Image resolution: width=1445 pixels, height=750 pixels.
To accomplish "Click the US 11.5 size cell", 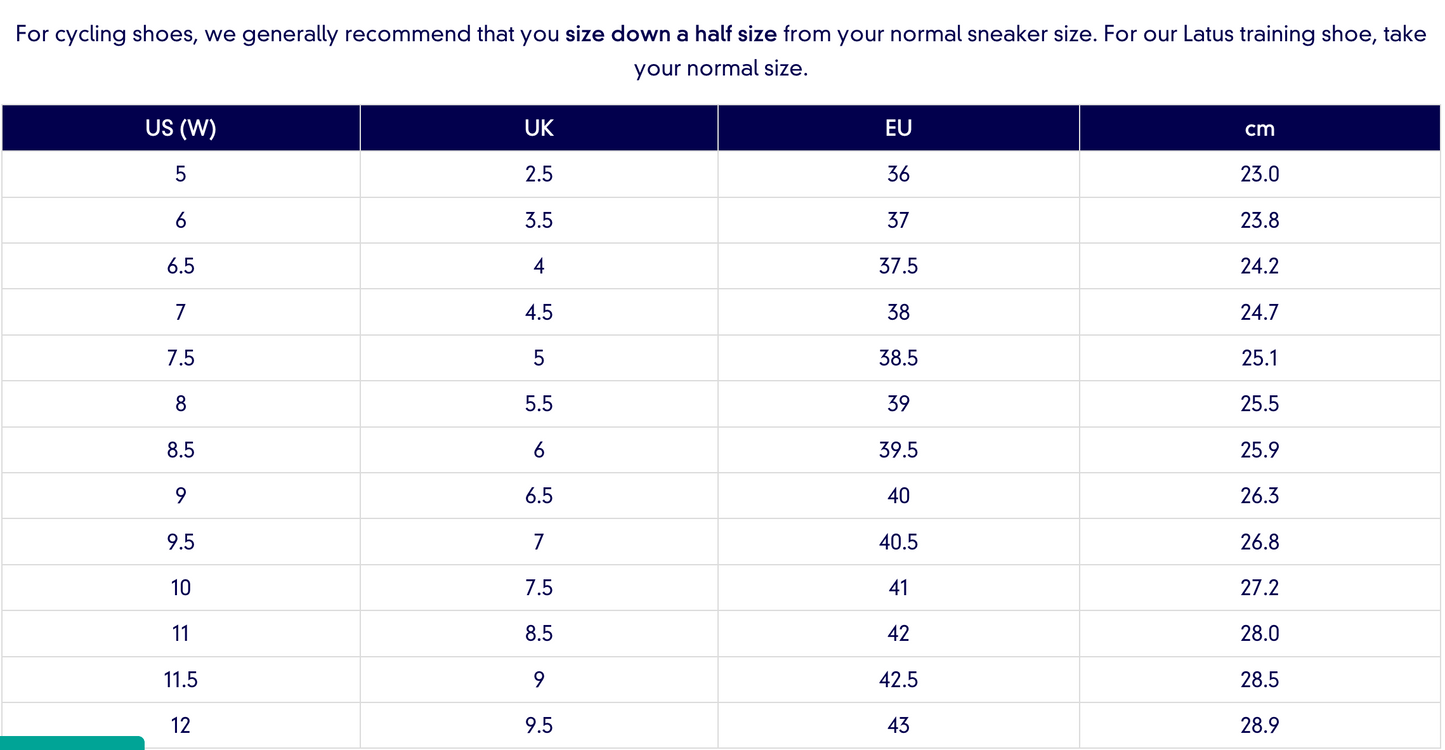I will coord(181,680).
